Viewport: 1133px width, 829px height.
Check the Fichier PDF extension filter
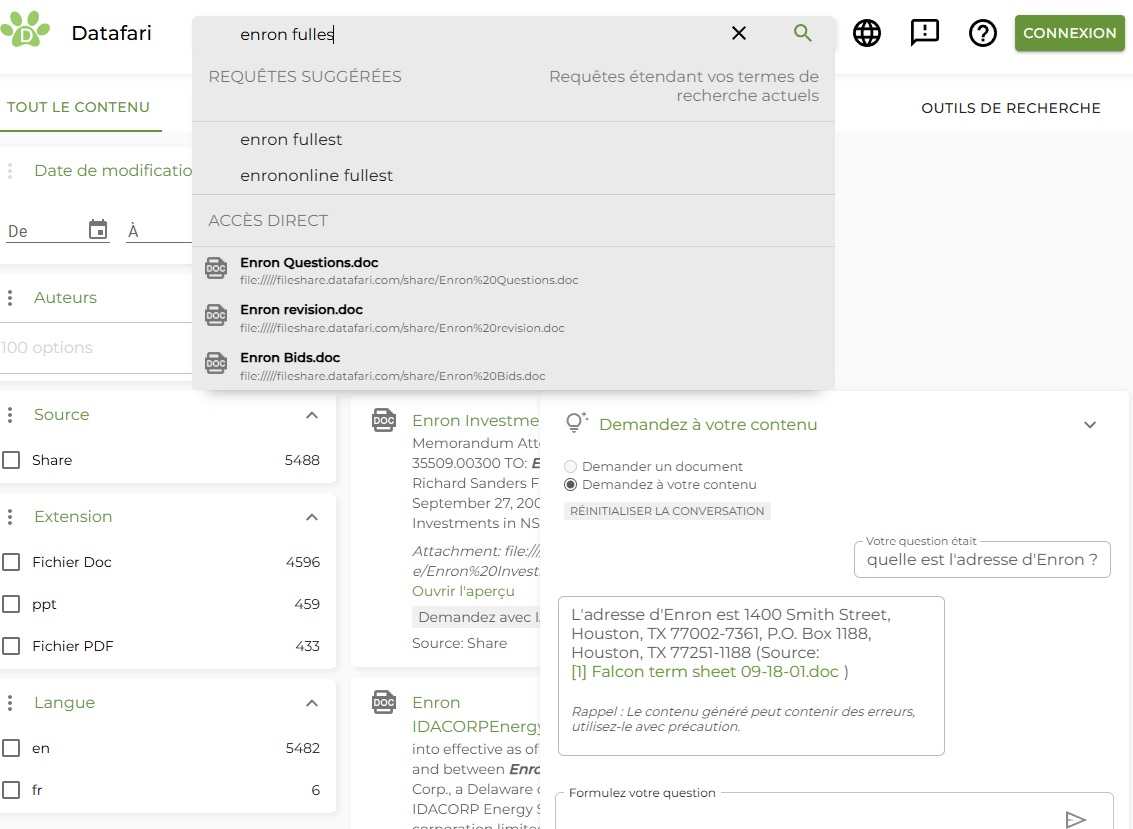[x=11, y=646]
